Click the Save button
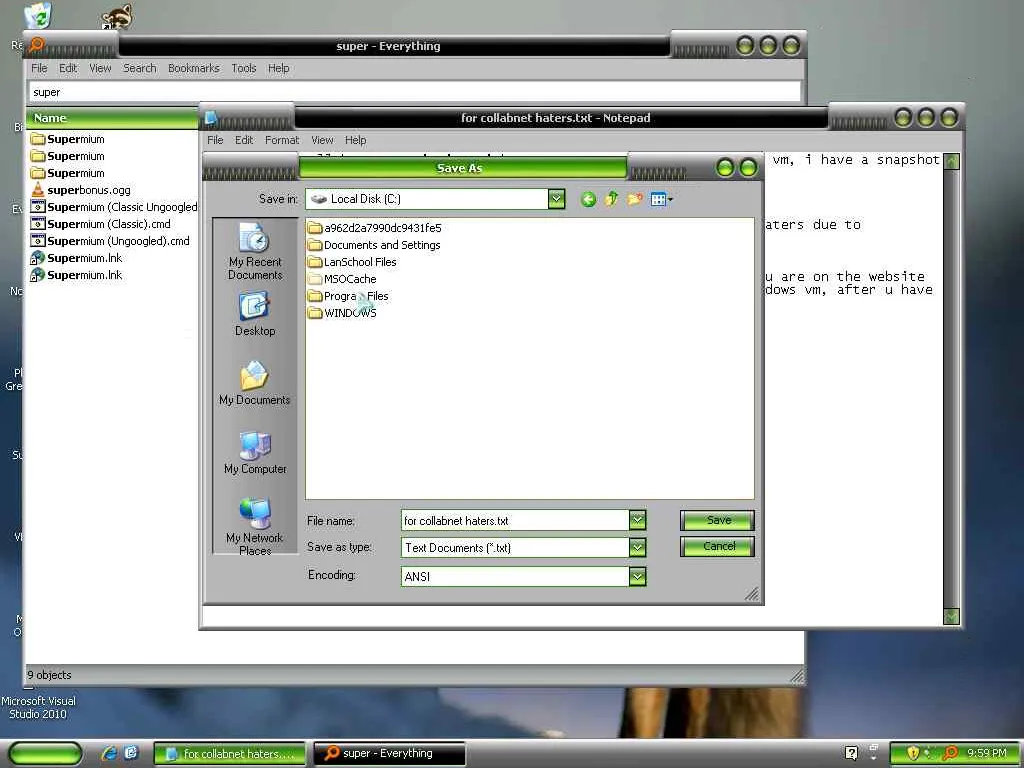1024x768 pixels. (717, 520)
